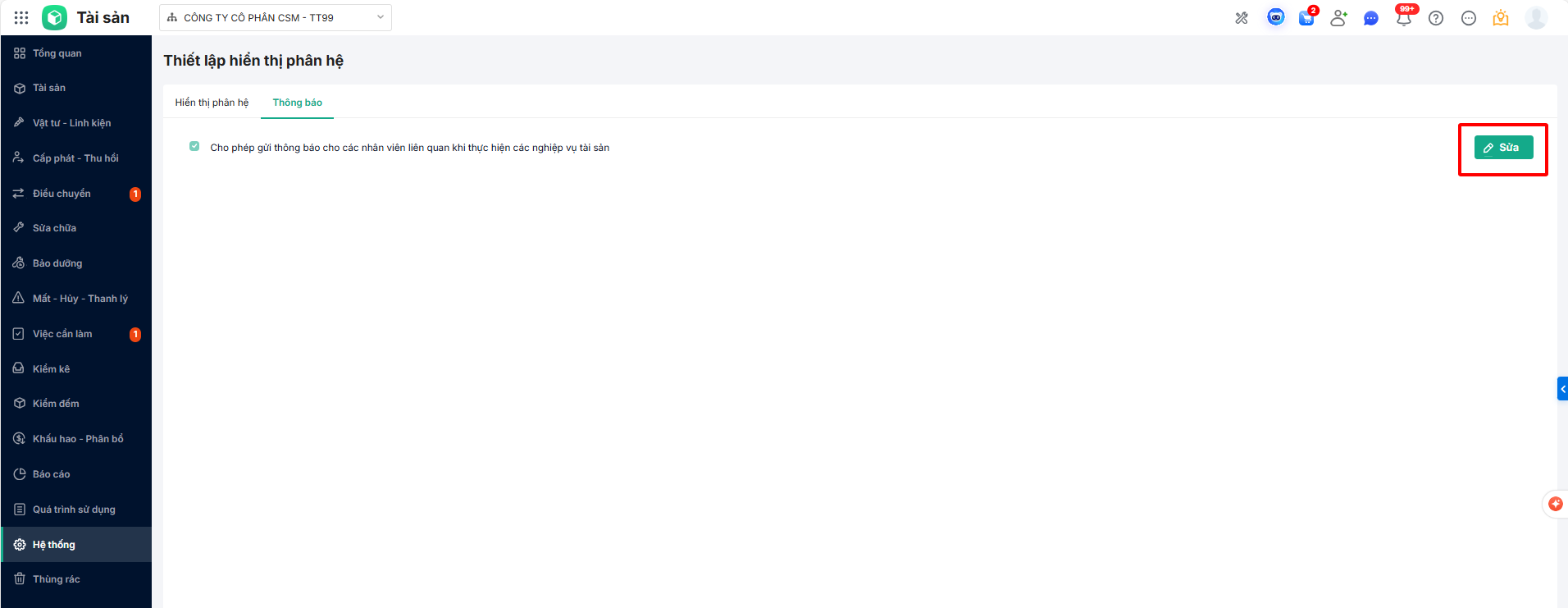
Task: Click the Tài sản box icon in sidebar
Action: (x=20, y=88)
